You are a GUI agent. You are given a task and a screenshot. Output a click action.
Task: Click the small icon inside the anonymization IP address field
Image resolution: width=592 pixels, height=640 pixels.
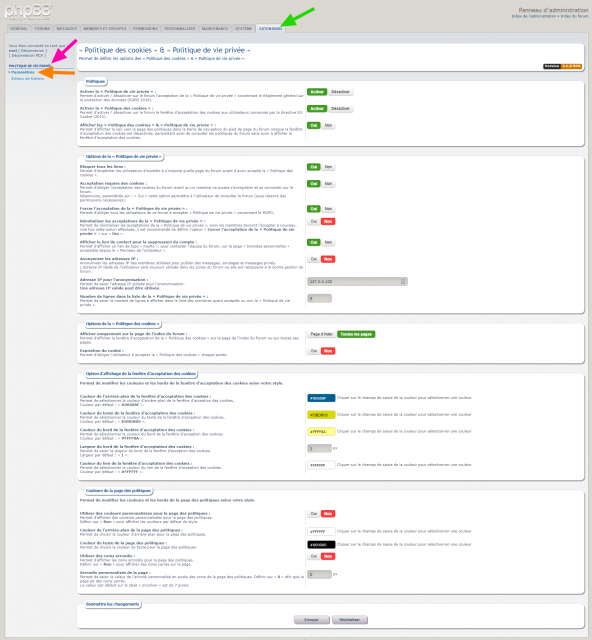[403, 282]
